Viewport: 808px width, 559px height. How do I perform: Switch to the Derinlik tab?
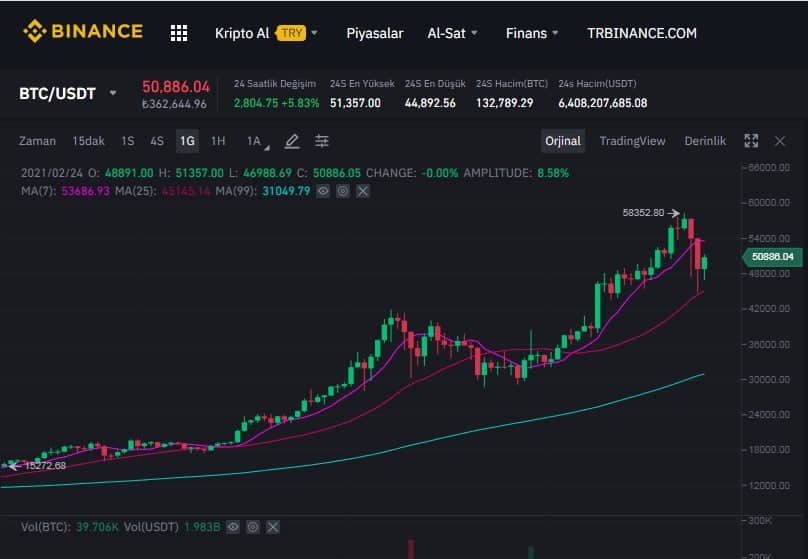[x=705, y=141]
